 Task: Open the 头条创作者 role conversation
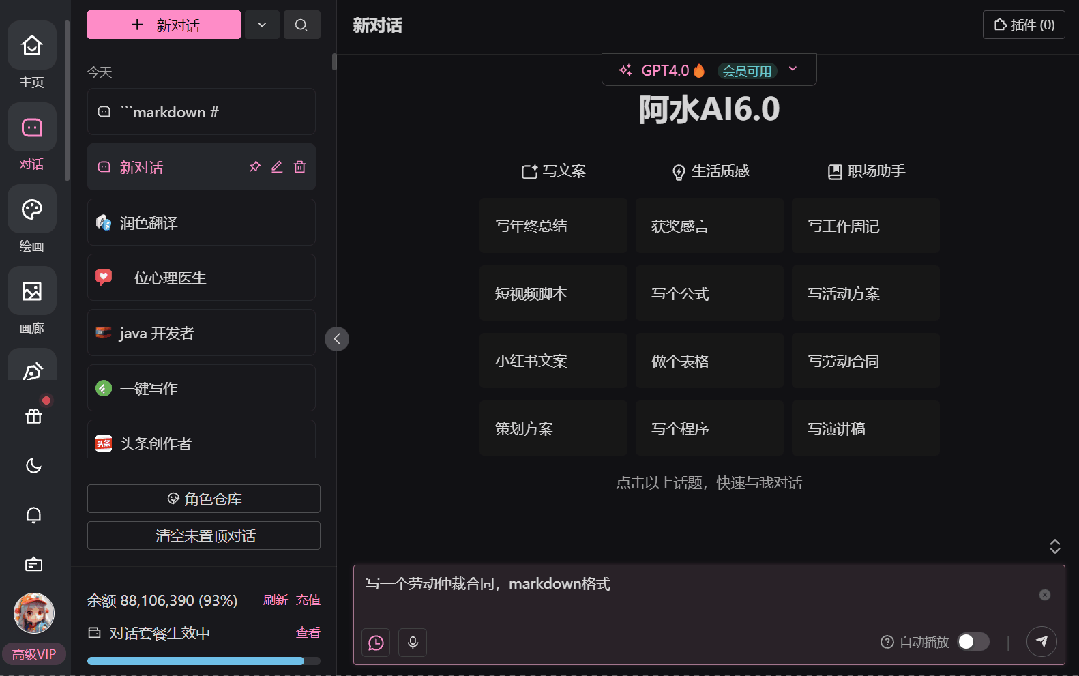pyautogui.click(x=201, y=441)
